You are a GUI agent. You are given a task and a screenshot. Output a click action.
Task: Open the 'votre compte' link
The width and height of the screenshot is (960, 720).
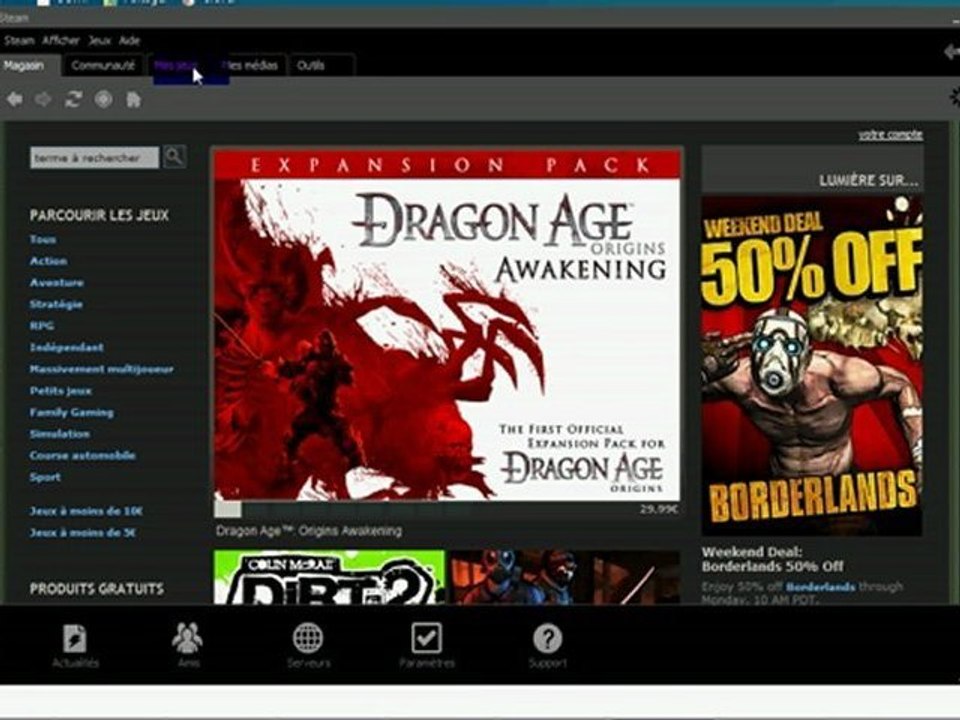coord(890,135)
